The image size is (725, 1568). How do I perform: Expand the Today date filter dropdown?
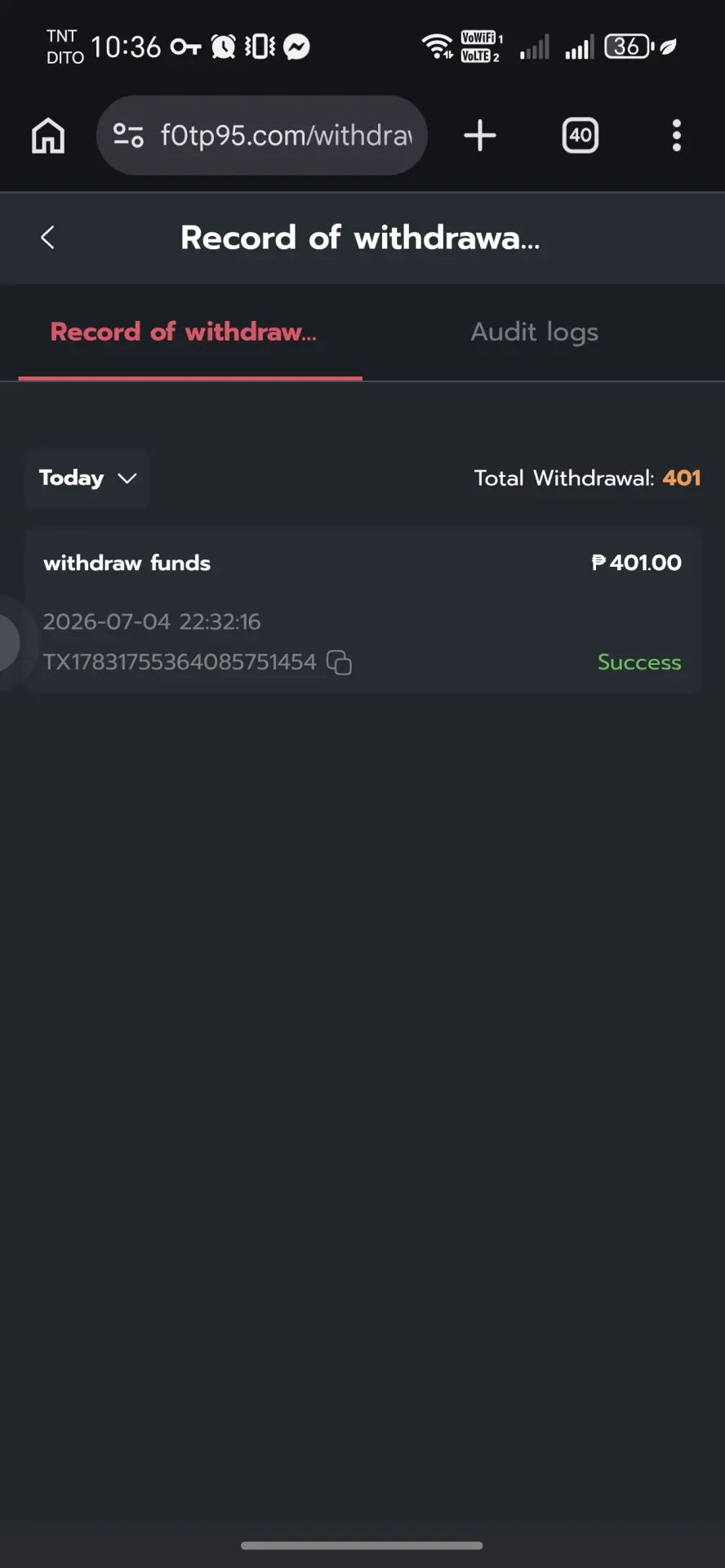pyautogui.click(x=87, y=479)
